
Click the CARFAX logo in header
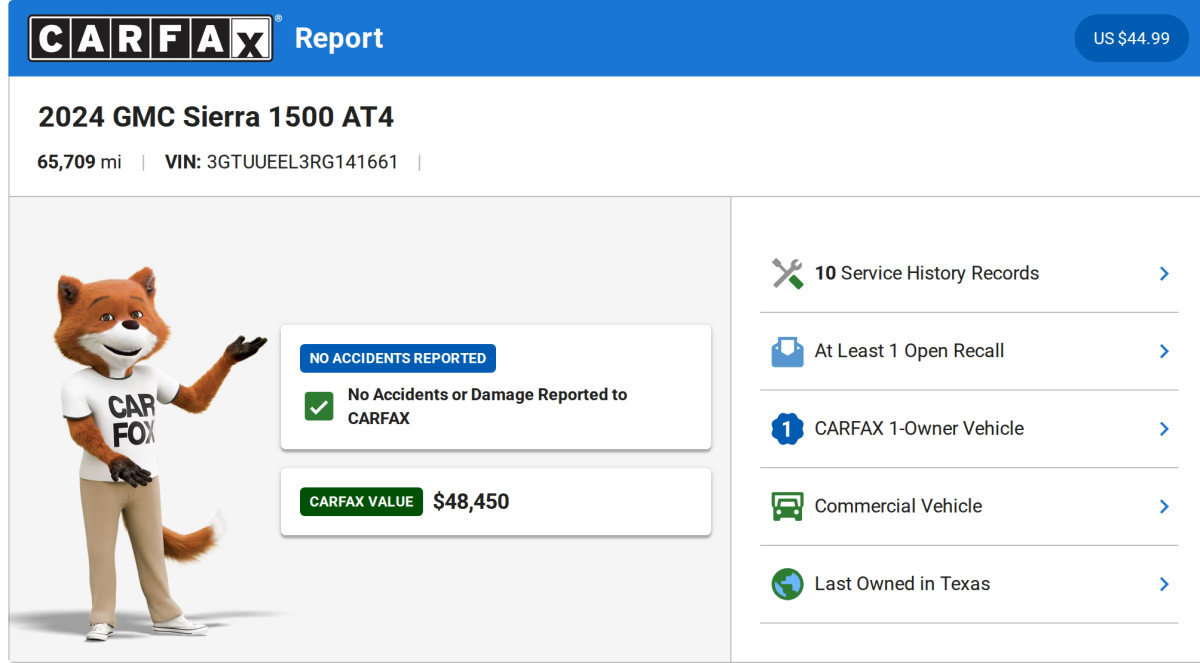tap(151, 38)
